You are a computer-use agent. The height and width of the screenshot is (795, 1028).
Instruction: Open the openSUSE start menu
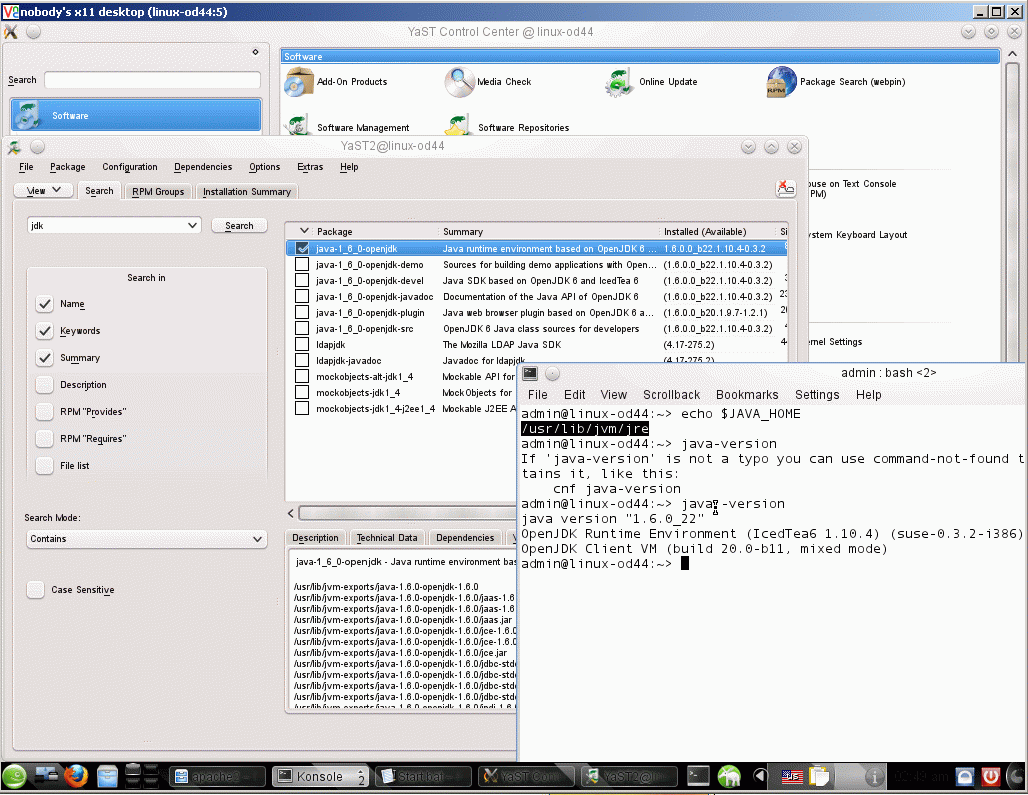point(14,777)
